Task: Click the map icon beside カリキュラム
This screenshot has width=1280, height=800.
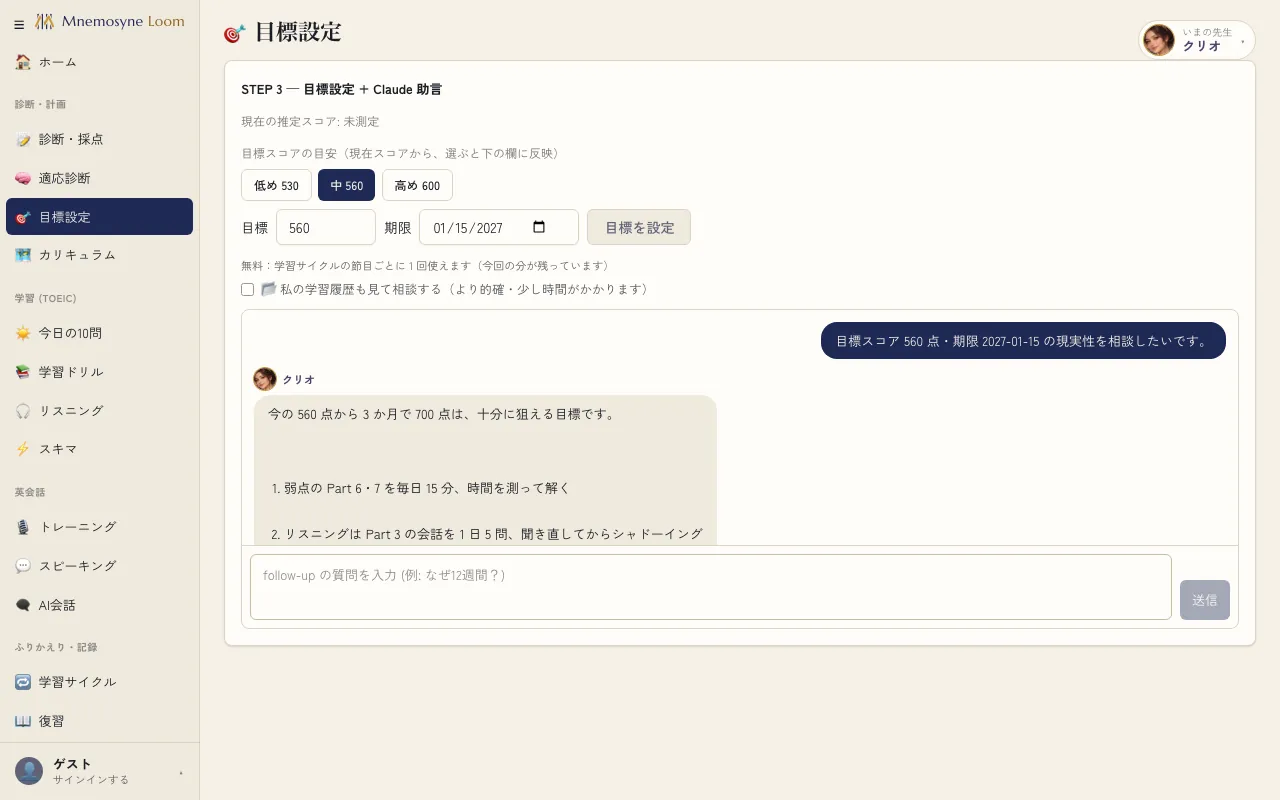Action: pyautogui.click(x=23, y=255)
